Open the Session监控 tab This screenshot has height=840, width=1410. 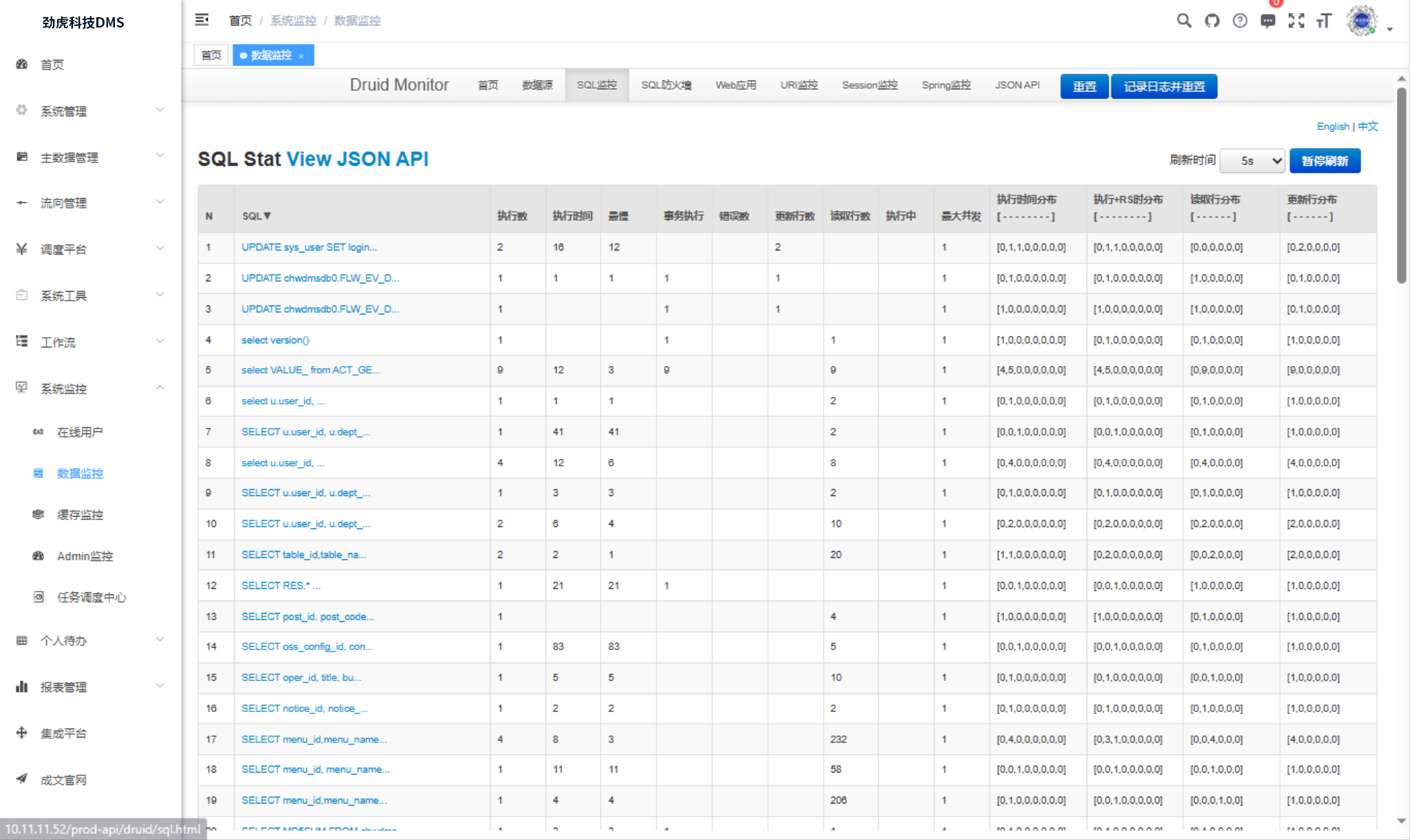[869, 85]
